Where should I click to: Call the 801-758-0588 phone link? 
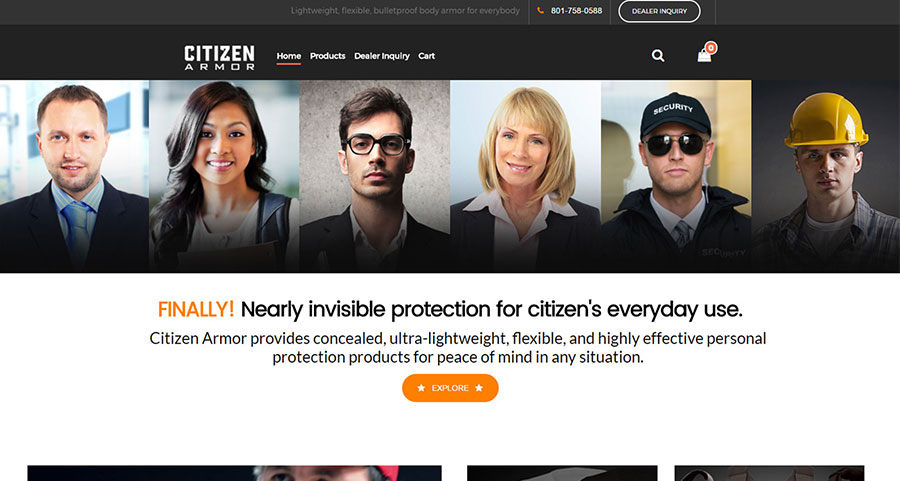576,10
